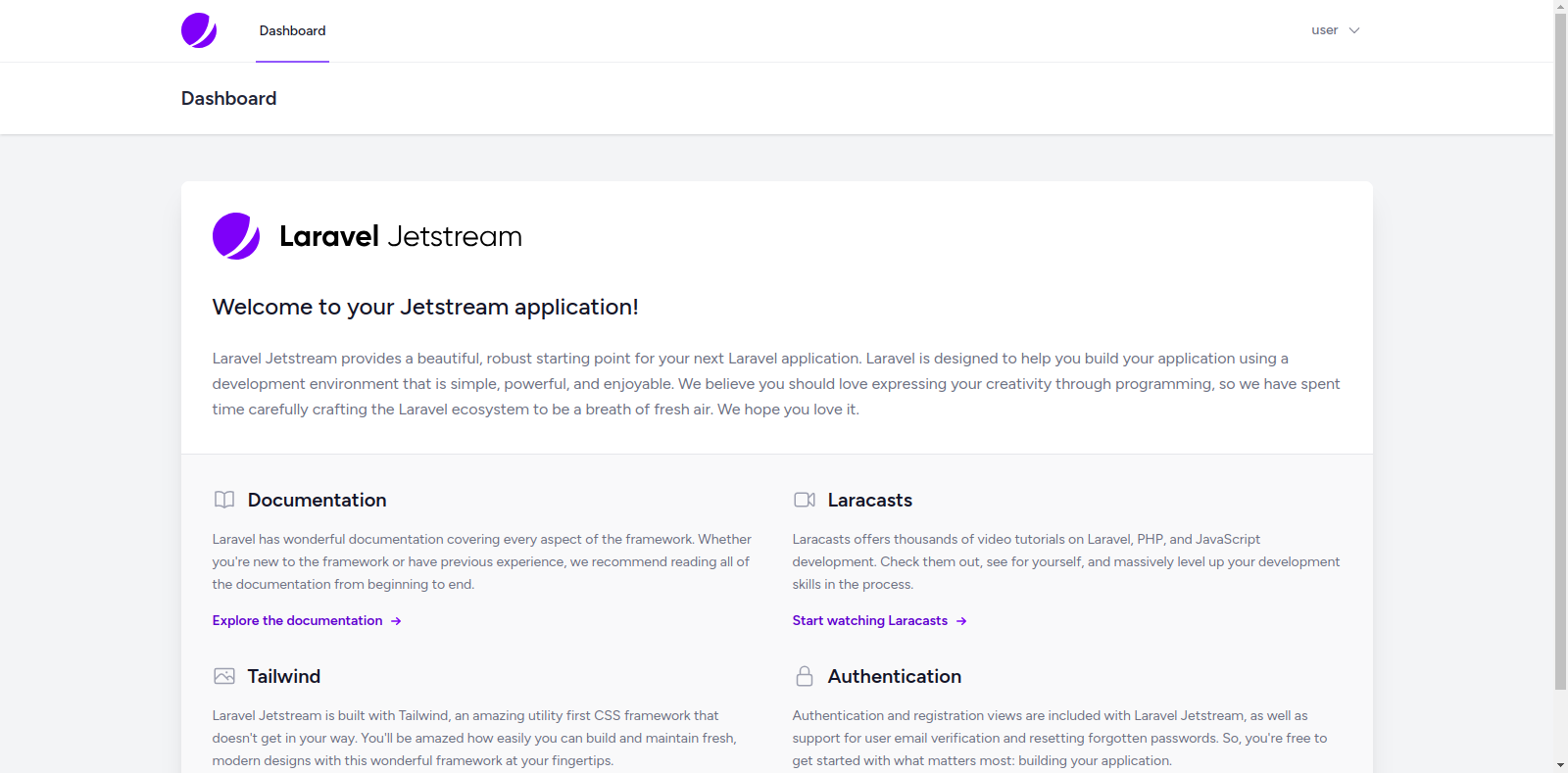Open the user account dropdown

pos(1336,30)
